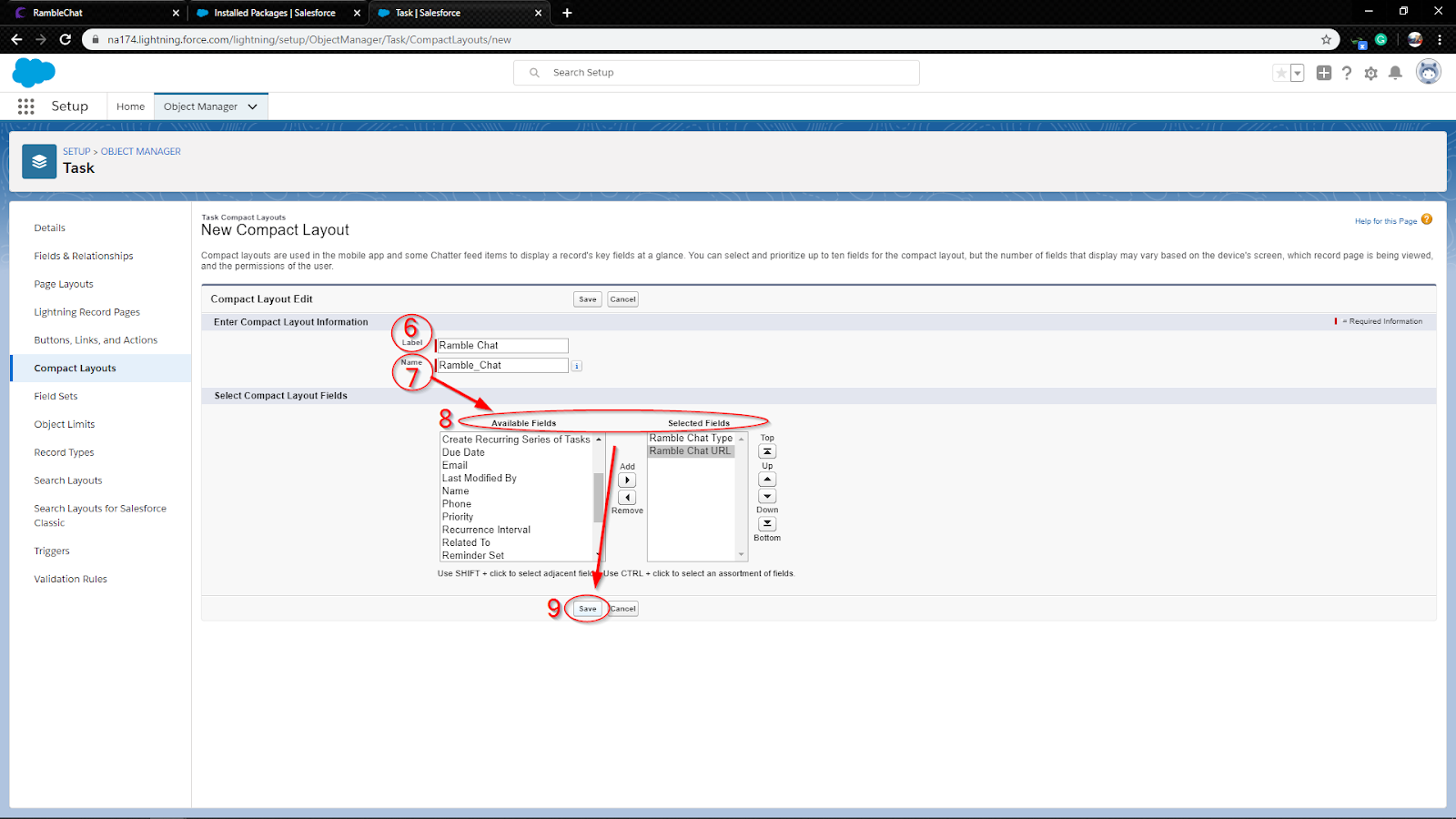Open Lightning Record Pages sidebar item
This screenshot has height=819, width=1456.
[87, 312]
